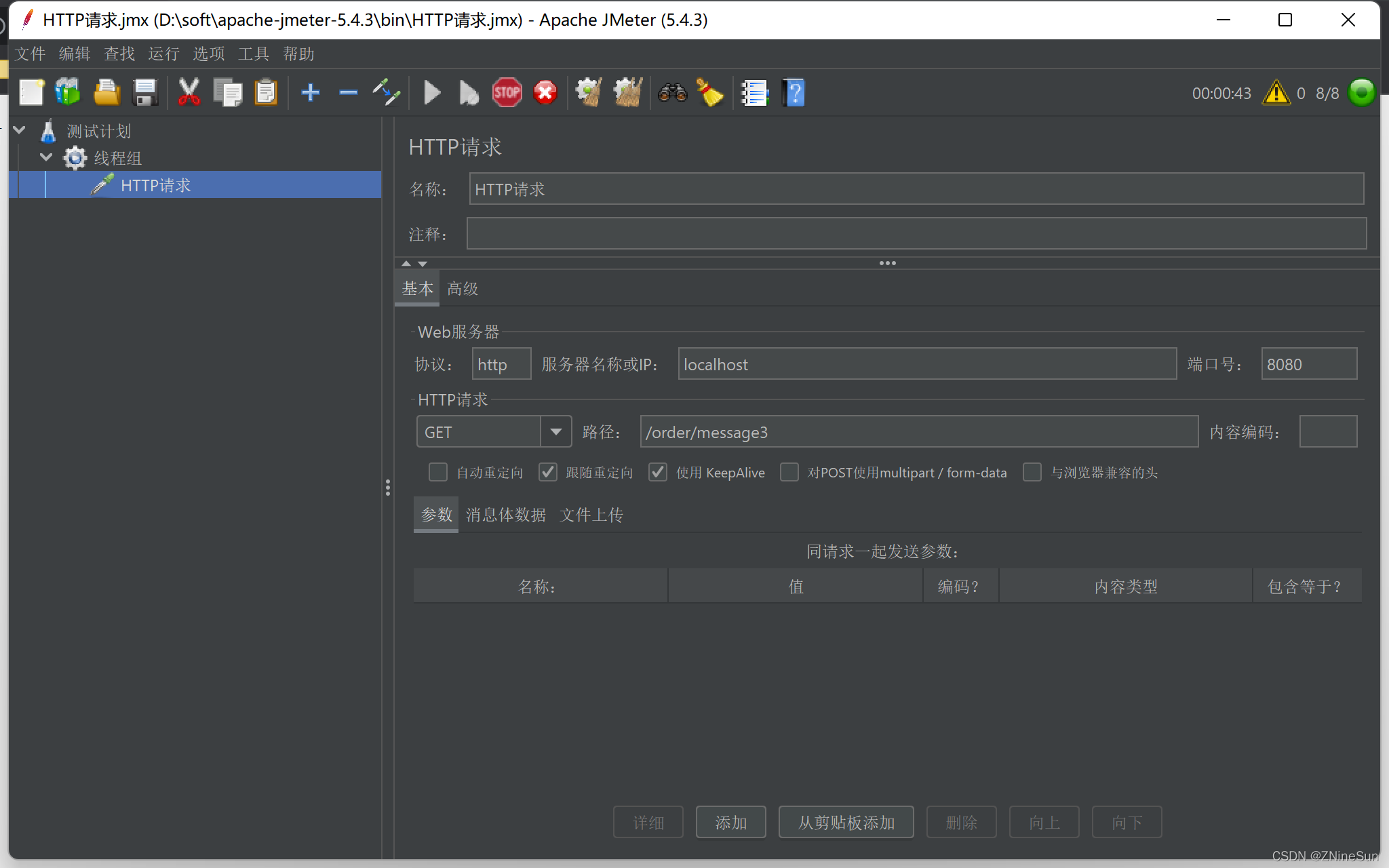
Task: Uncheck the 使用 KeepAlive checkbox
Action: [658, 472]
